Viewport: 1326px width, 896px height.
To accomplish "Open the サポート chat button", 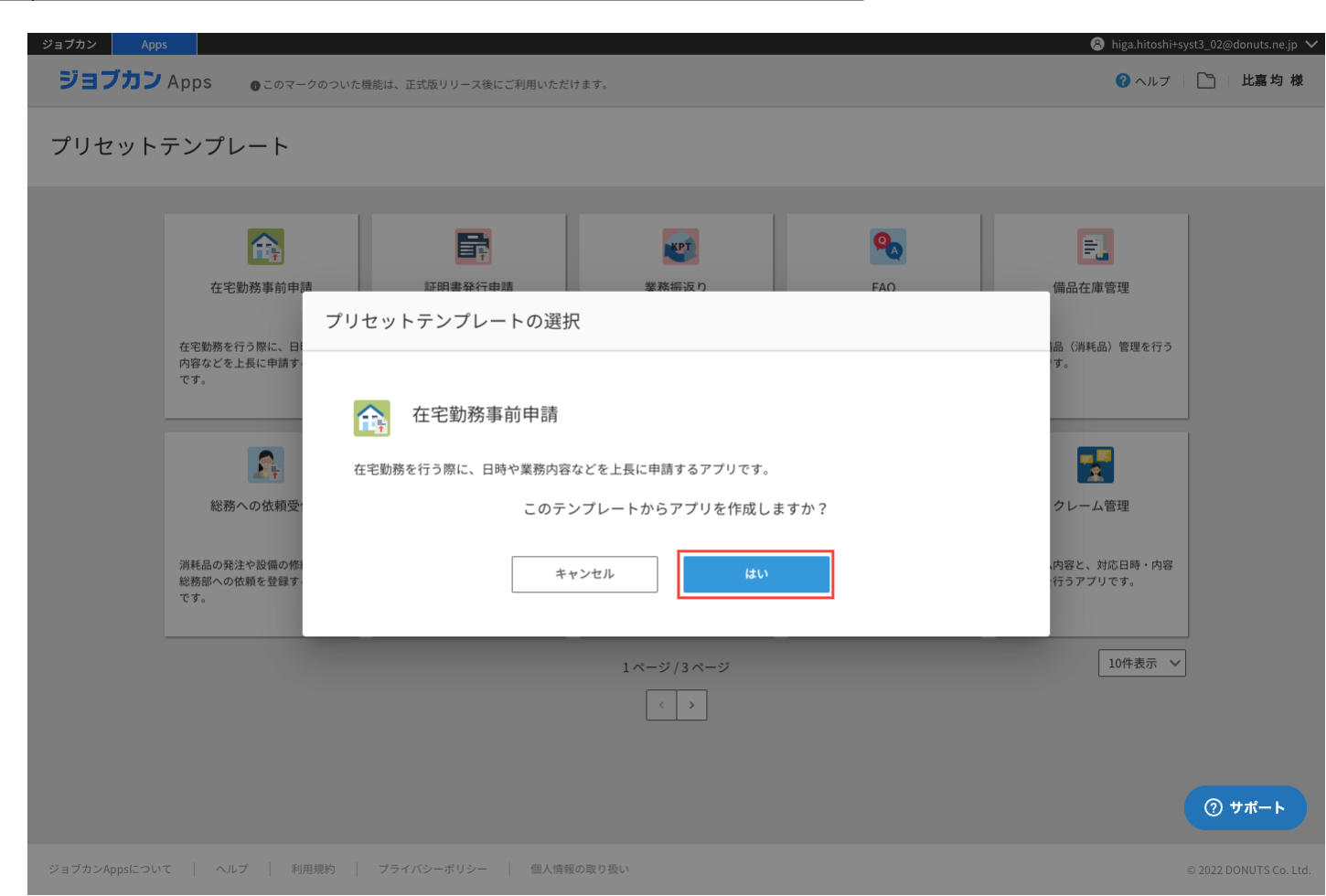I will click(x=1245, y=807).
